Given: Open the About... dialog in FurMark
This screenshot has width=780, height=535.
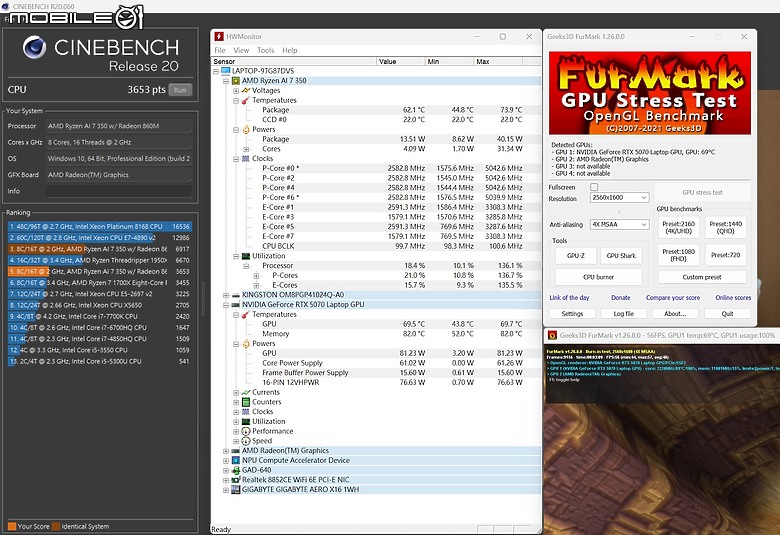Looking at the screenshot, I should (675, 314).
